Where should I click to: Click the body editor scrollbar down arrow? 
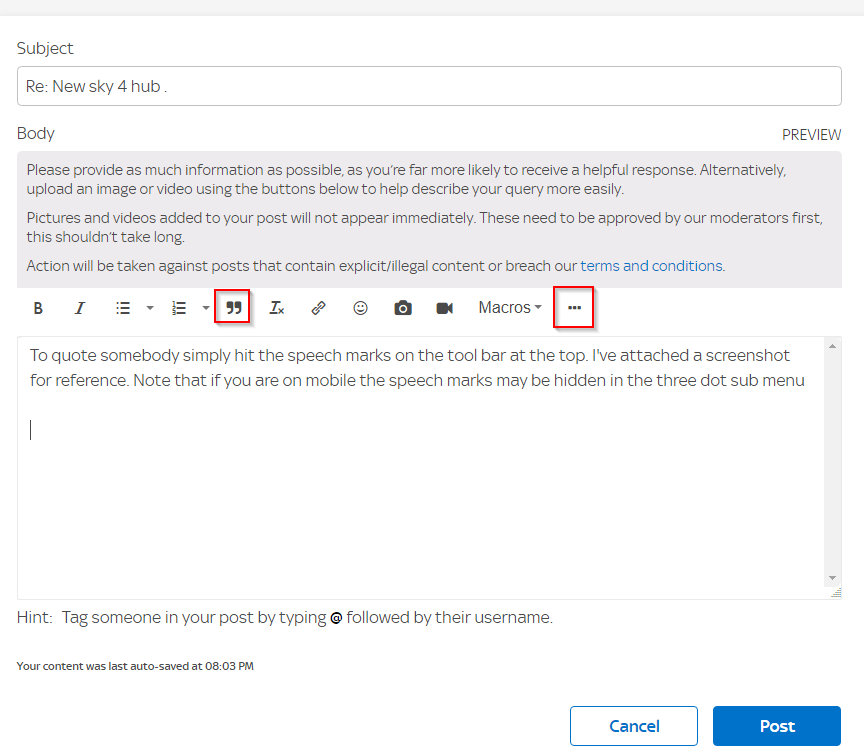(833, 577)
